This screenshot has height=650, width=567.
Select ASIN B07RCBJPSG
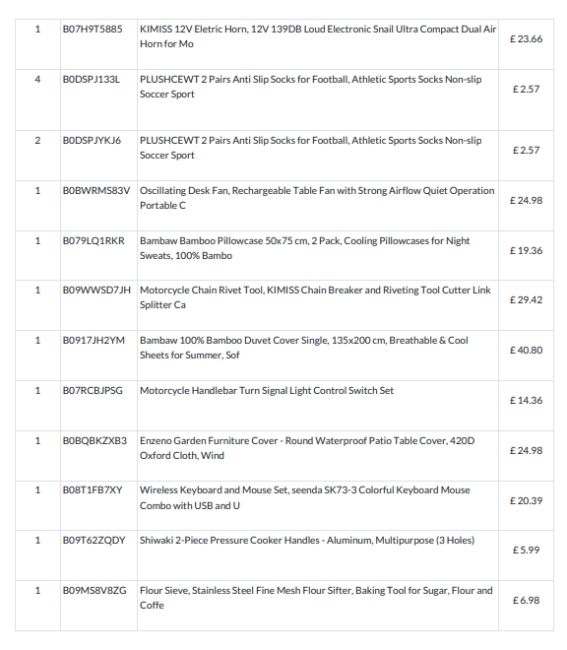pyautogui.click(x=93, y=390)
